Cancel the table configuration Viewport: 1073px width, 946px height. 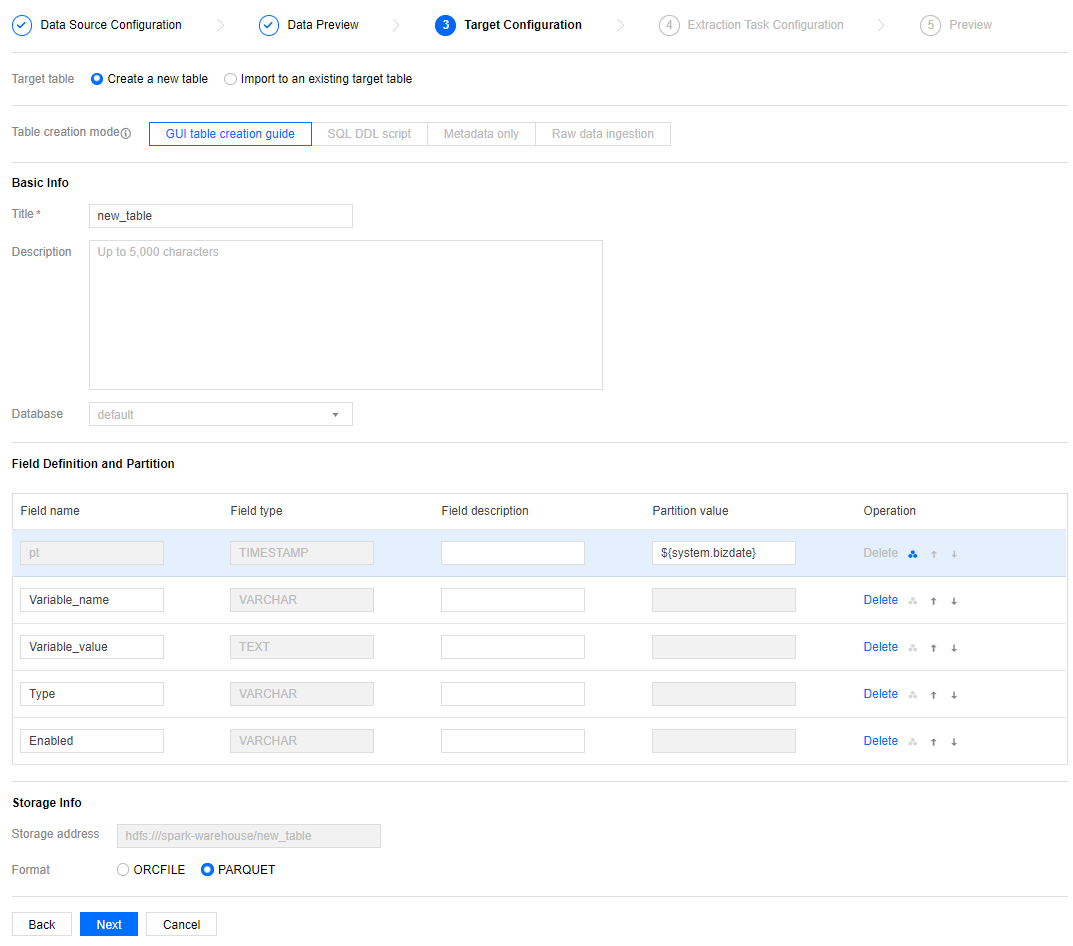click(181, 924)
